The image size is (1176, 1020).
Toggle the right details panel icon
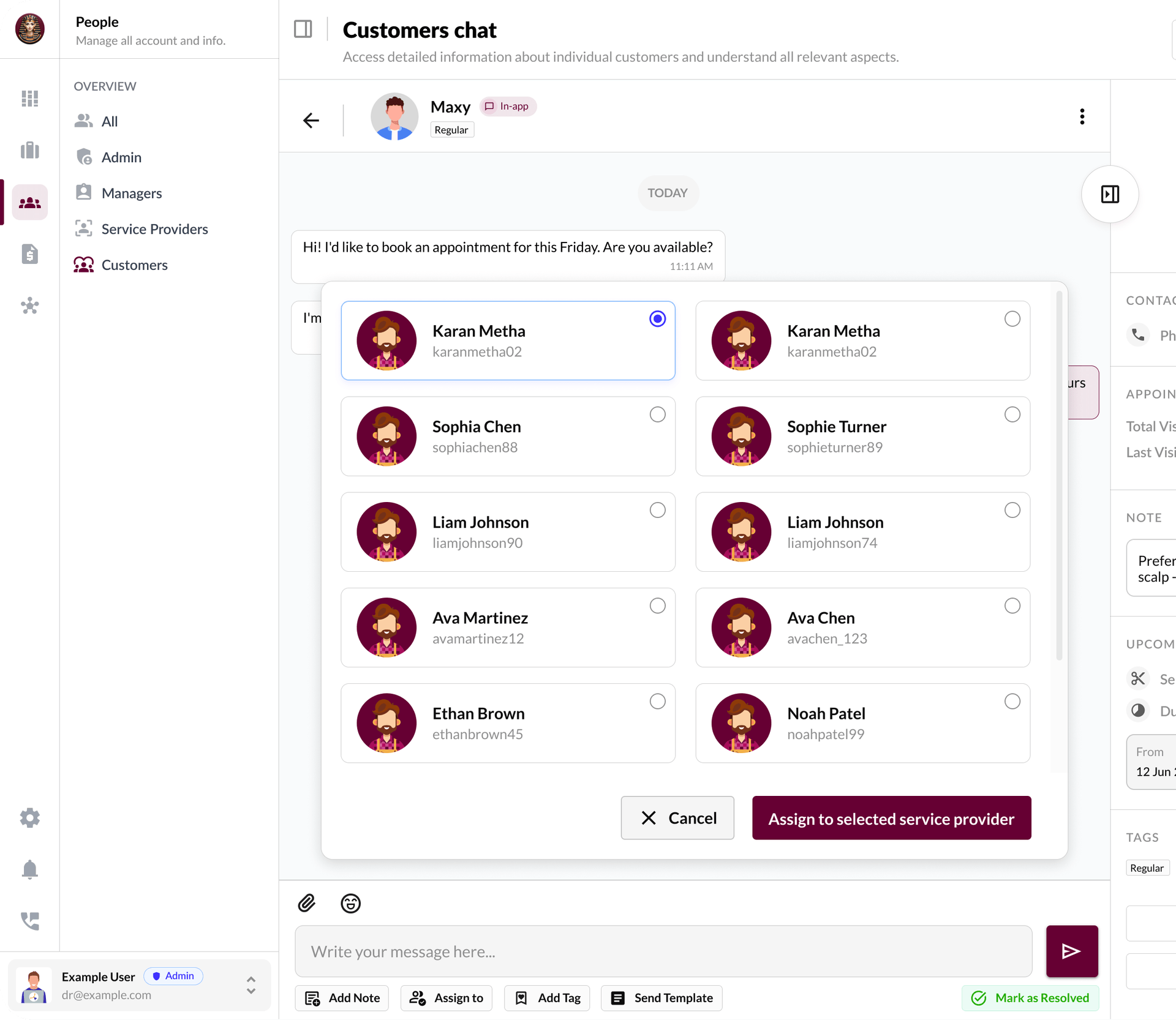1109,194
